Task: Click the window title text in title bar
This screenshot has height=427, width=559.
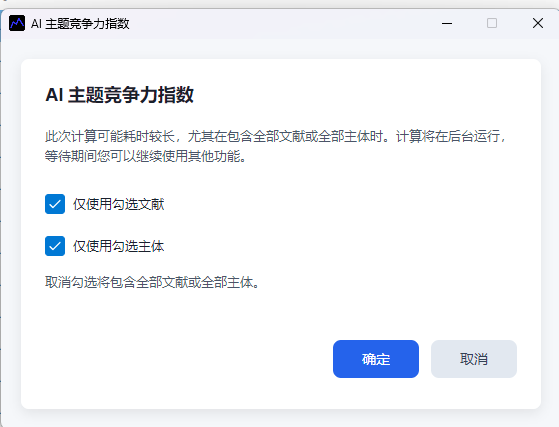Action: (80, 24)
